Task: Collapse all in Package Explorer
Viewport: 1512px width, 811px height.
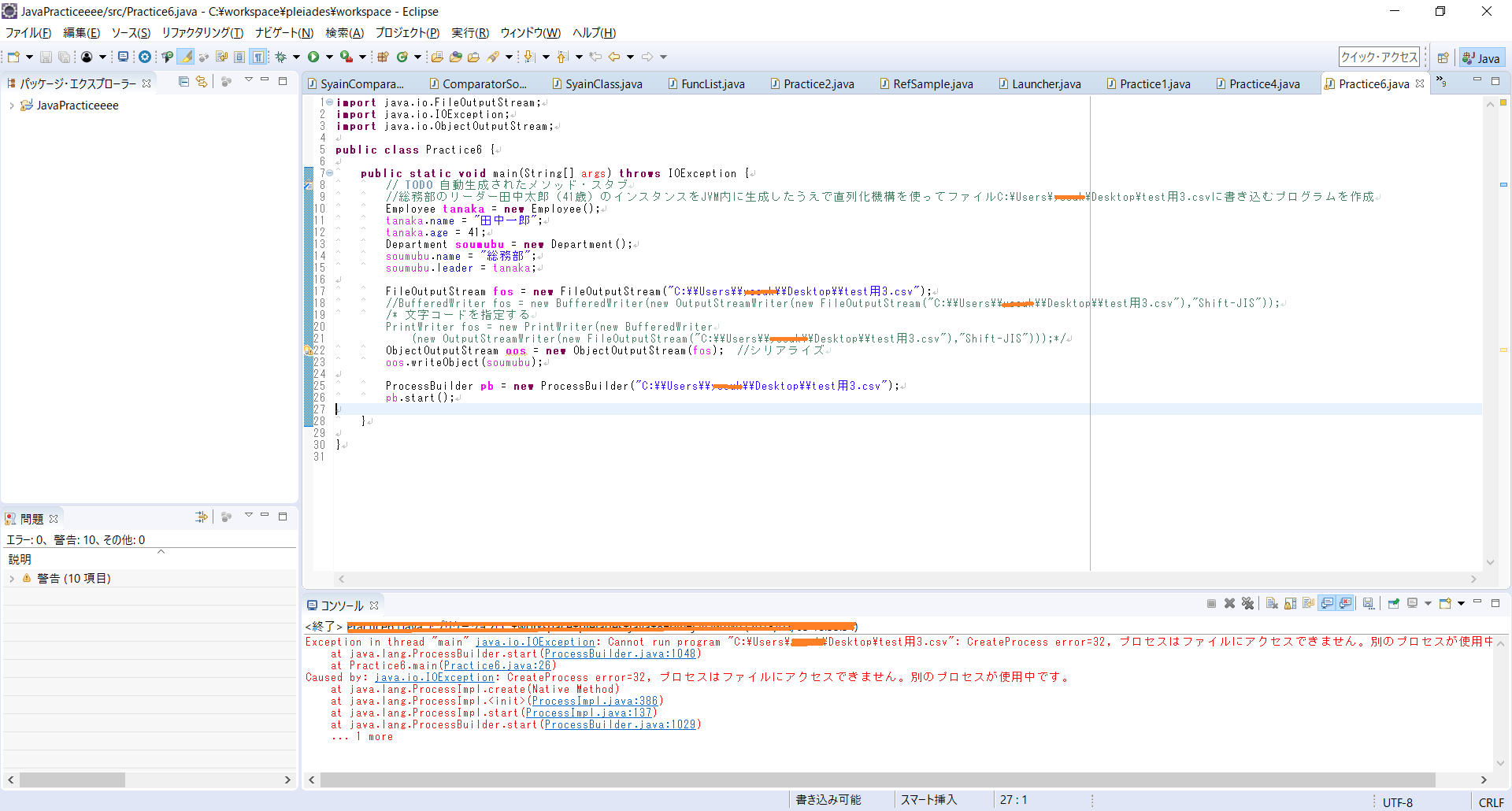Action: pyautogui.click(x=183, y=82)
